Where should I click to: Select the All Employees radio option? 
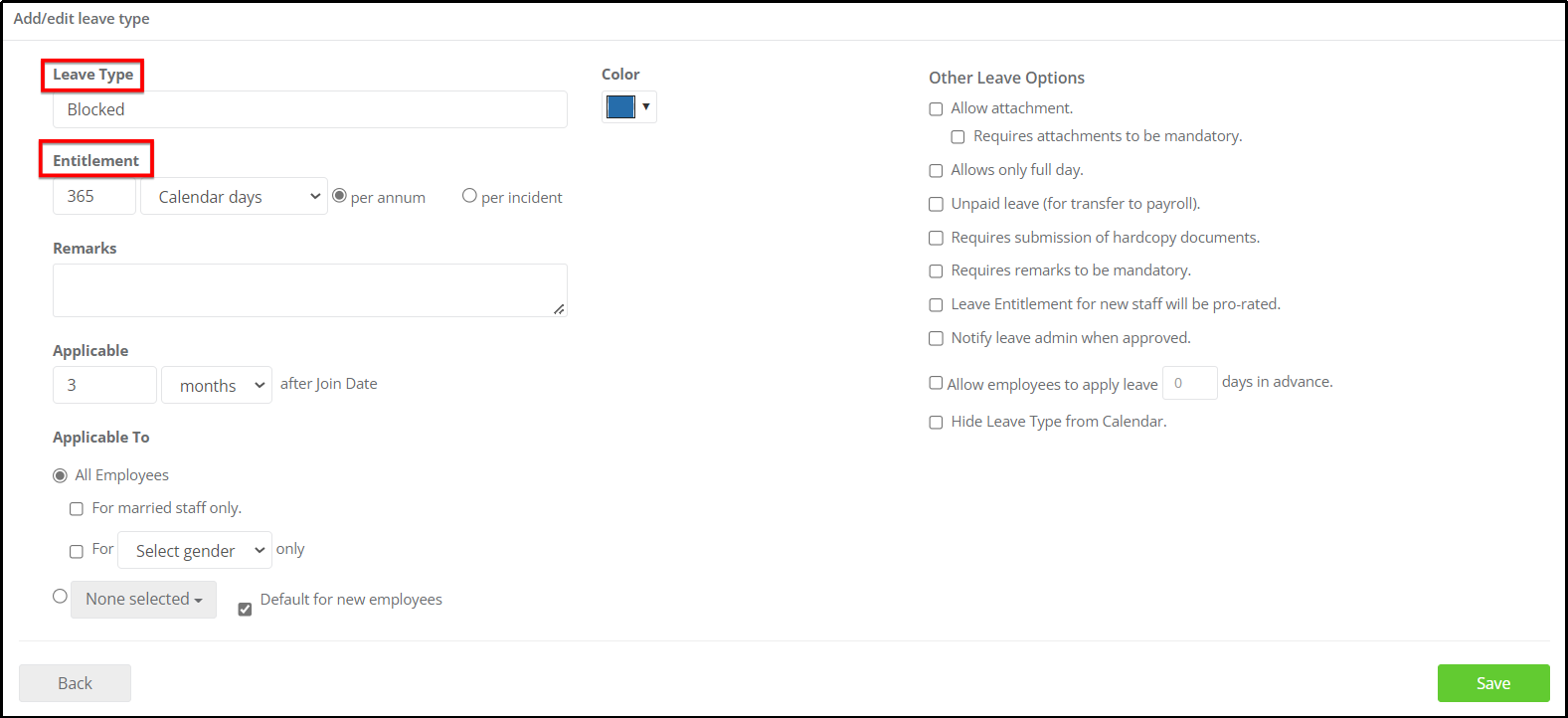tap(60, 476)
